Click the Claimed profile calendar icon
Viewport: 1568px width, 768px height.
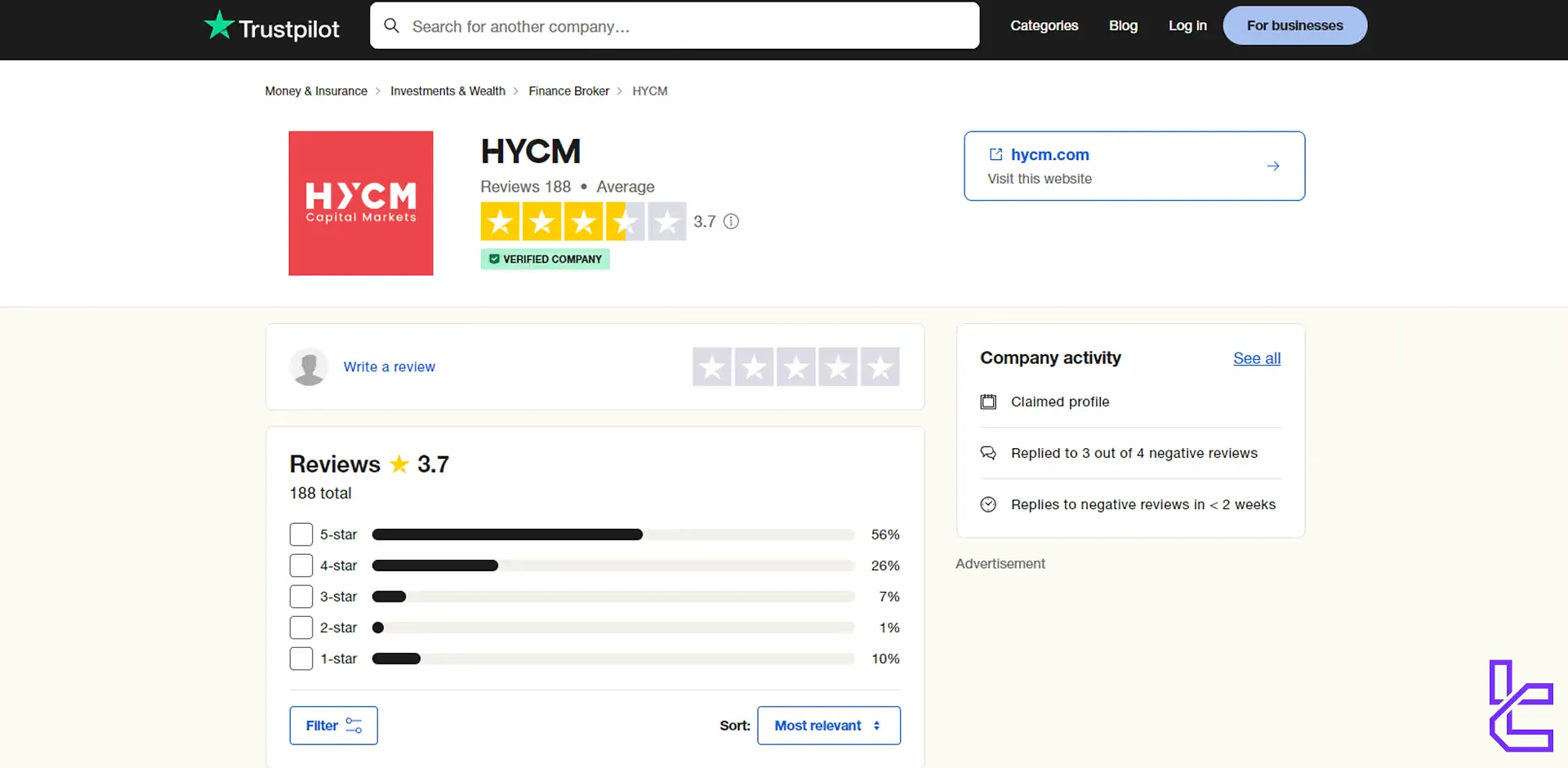click(x=988, y=402)
